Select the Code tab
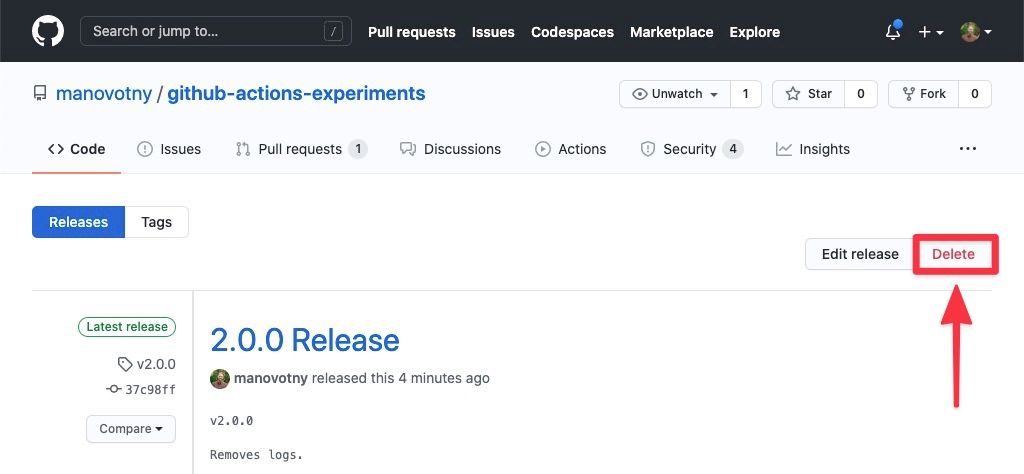 pos(76,149)
